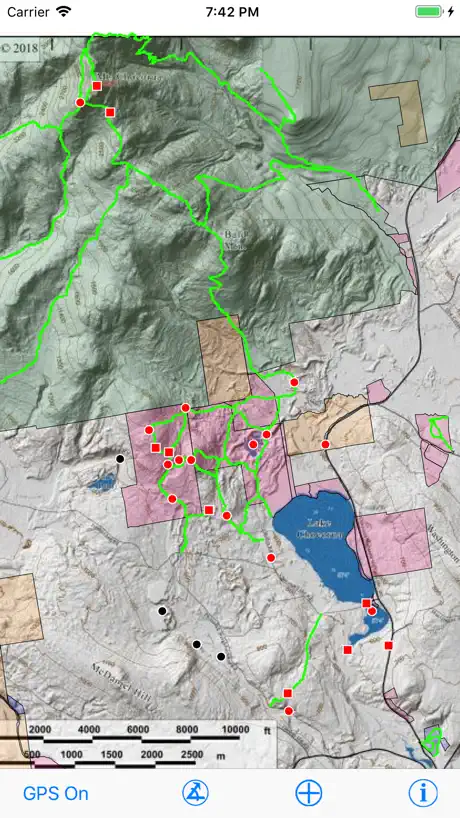The height and width of the screenshot is (818, 460).
Task: Select red square marker at Mt. Chocorua summit label
Action: click(x=97, y=86)
